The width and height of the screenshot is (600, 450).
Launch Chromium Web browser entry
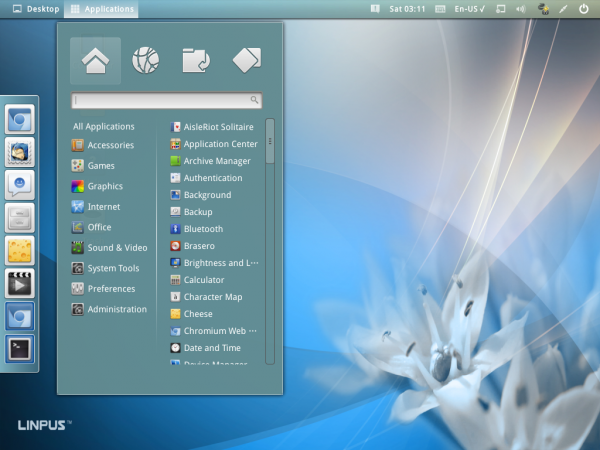coord(214,331)
